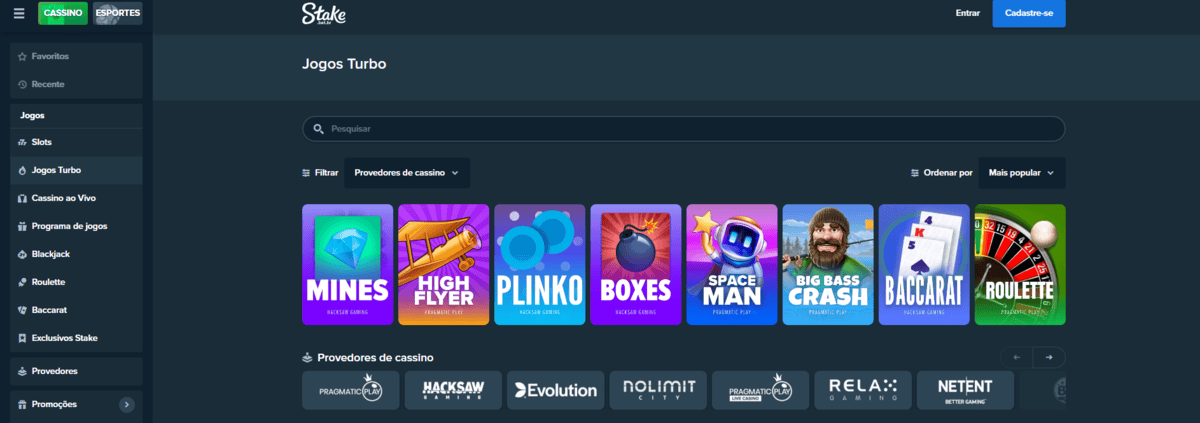This screenshot has height=423, width=1200.
Task: Click the Ordenar por sort icon
Action: [915, 173]
